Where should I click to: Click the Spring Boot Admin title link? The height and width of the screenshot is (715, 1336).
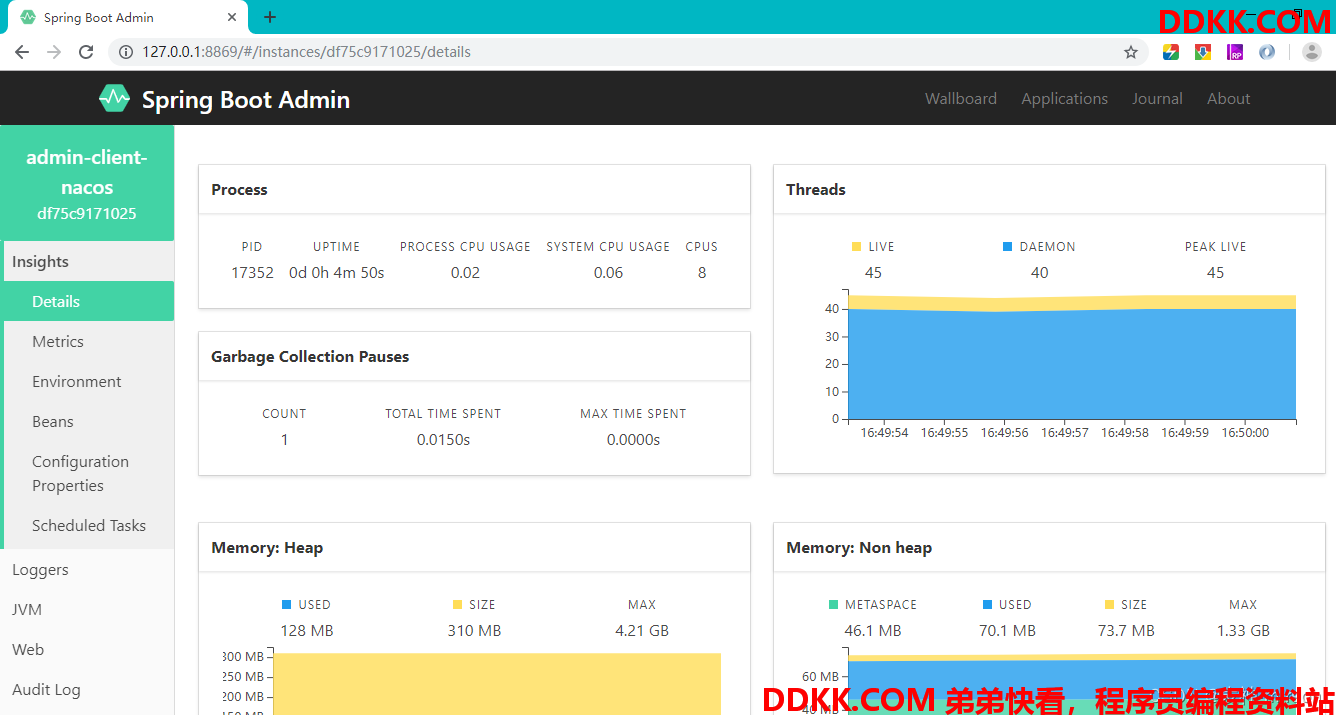pyautogui.click(x=245, y=99)
